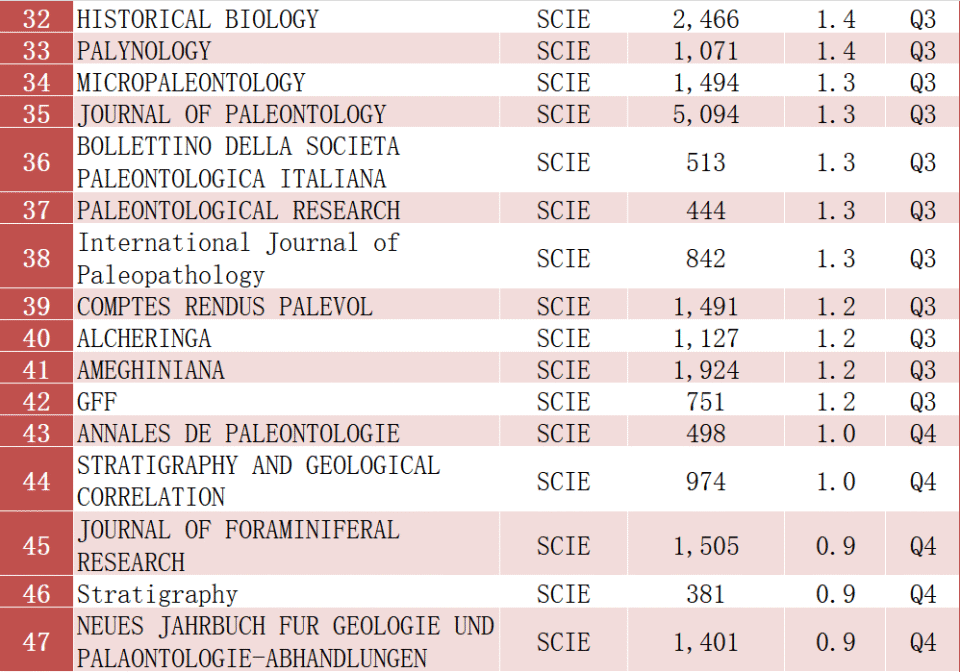Click citation count 5,094 cell
Image resolution: width=960 pixels, height=672 pixels.
point(705,115)
